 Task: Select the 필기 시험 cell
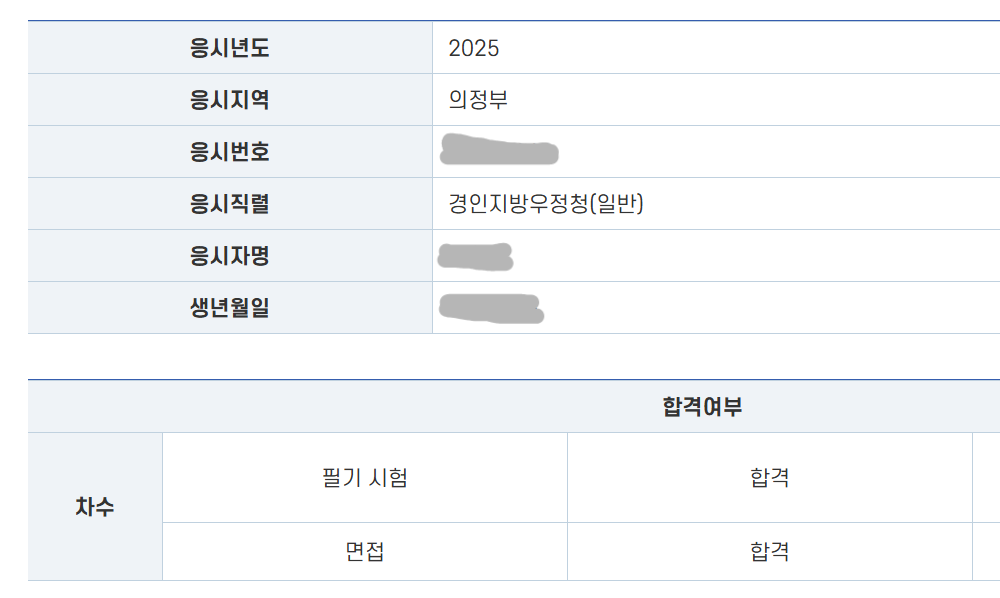(364, 477)
